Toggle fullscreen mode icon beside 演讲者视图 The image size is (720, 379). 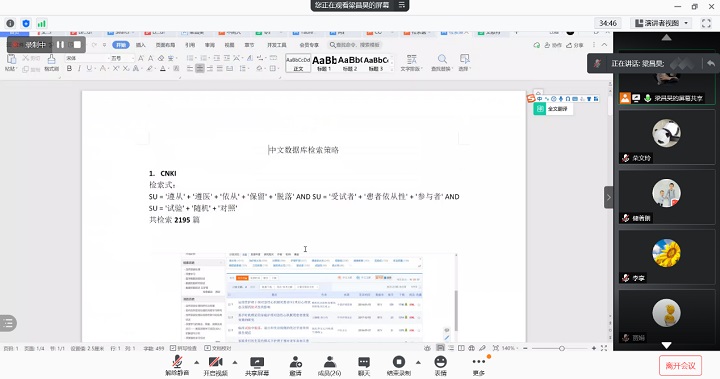[x=706, y=23]
